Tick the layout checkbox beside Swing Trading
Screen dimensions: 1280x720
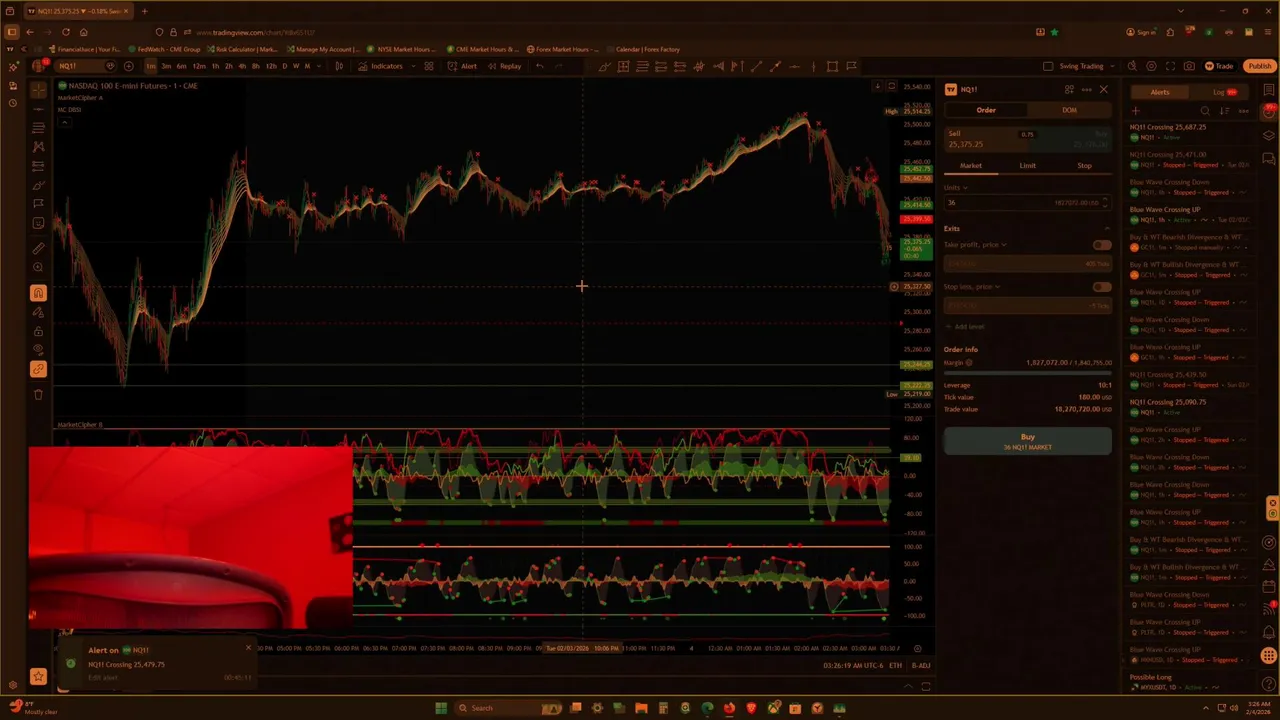click(1047, 66)
